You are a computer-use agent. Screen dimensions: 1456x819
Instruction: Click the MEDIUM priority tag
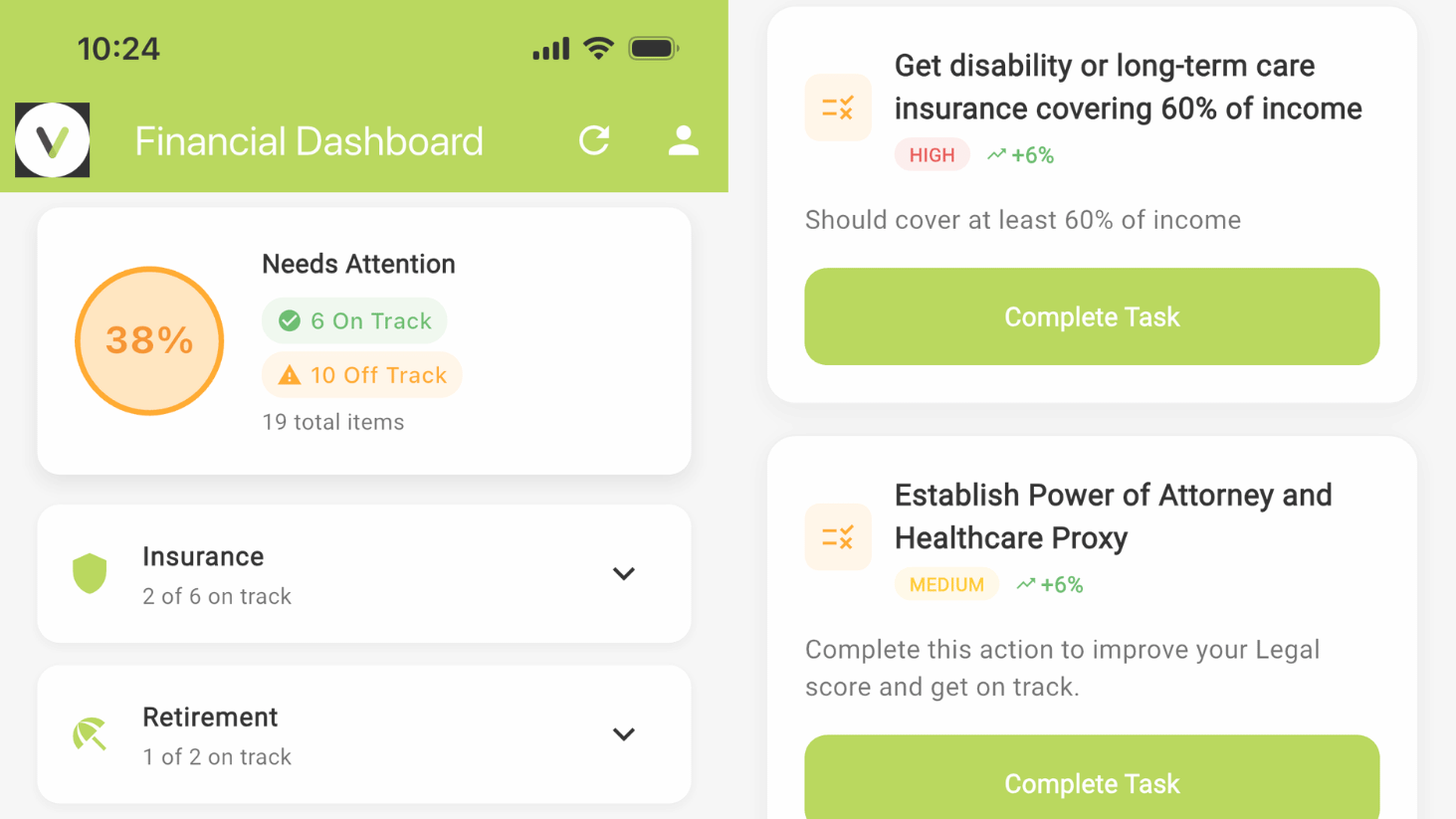945,585
